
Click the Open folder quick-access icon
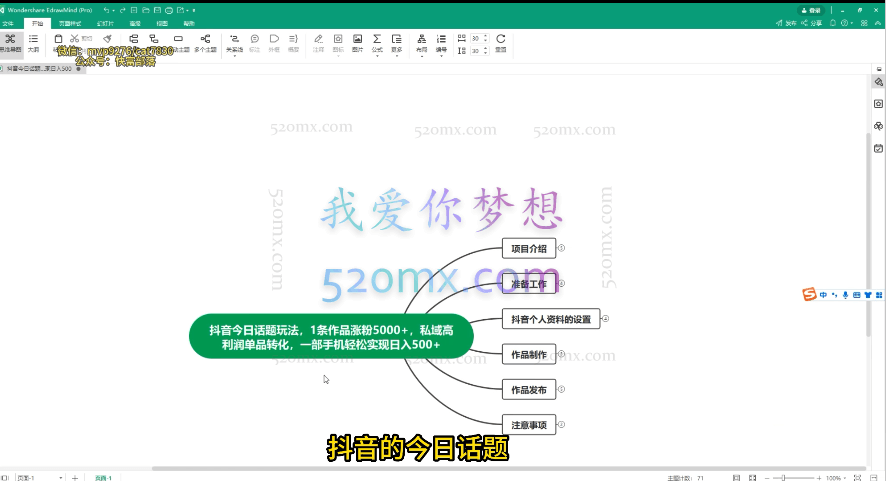146,10
